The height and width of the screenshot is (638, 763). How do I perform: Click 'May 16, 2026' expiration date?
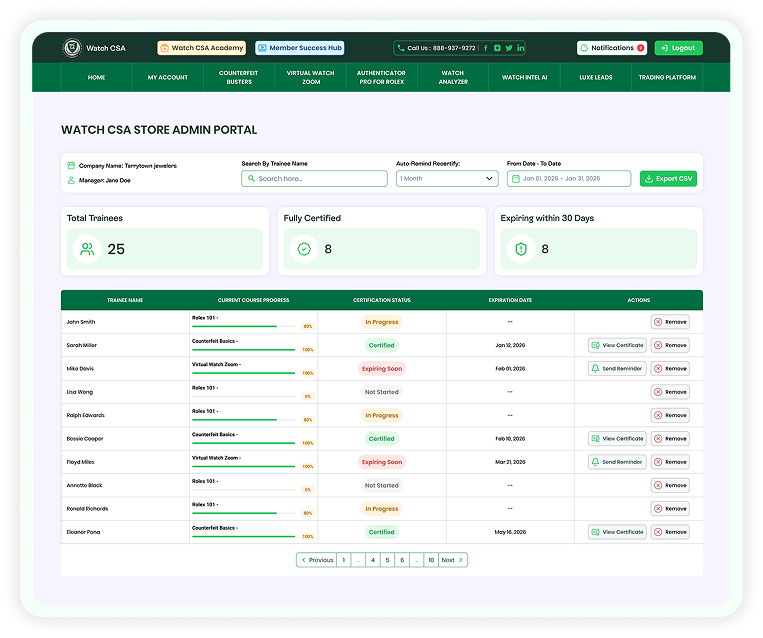point(510,532)
